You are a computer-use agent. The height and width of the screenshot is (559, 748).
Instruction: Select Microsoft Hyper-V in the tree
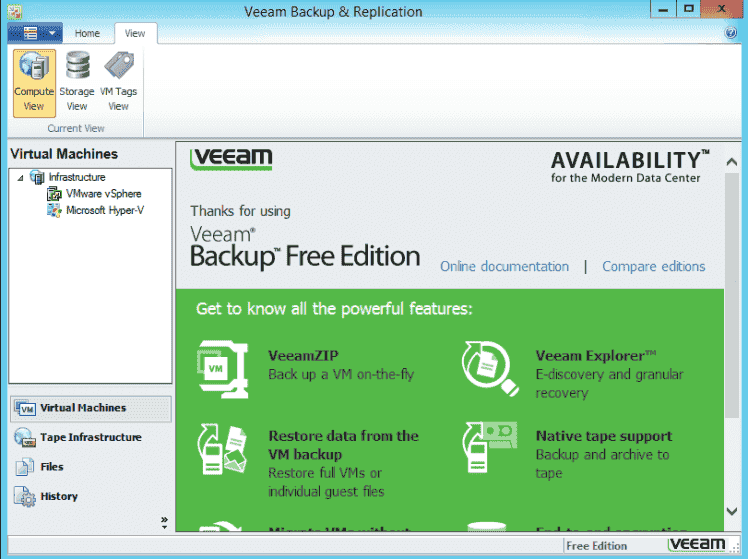105,210
